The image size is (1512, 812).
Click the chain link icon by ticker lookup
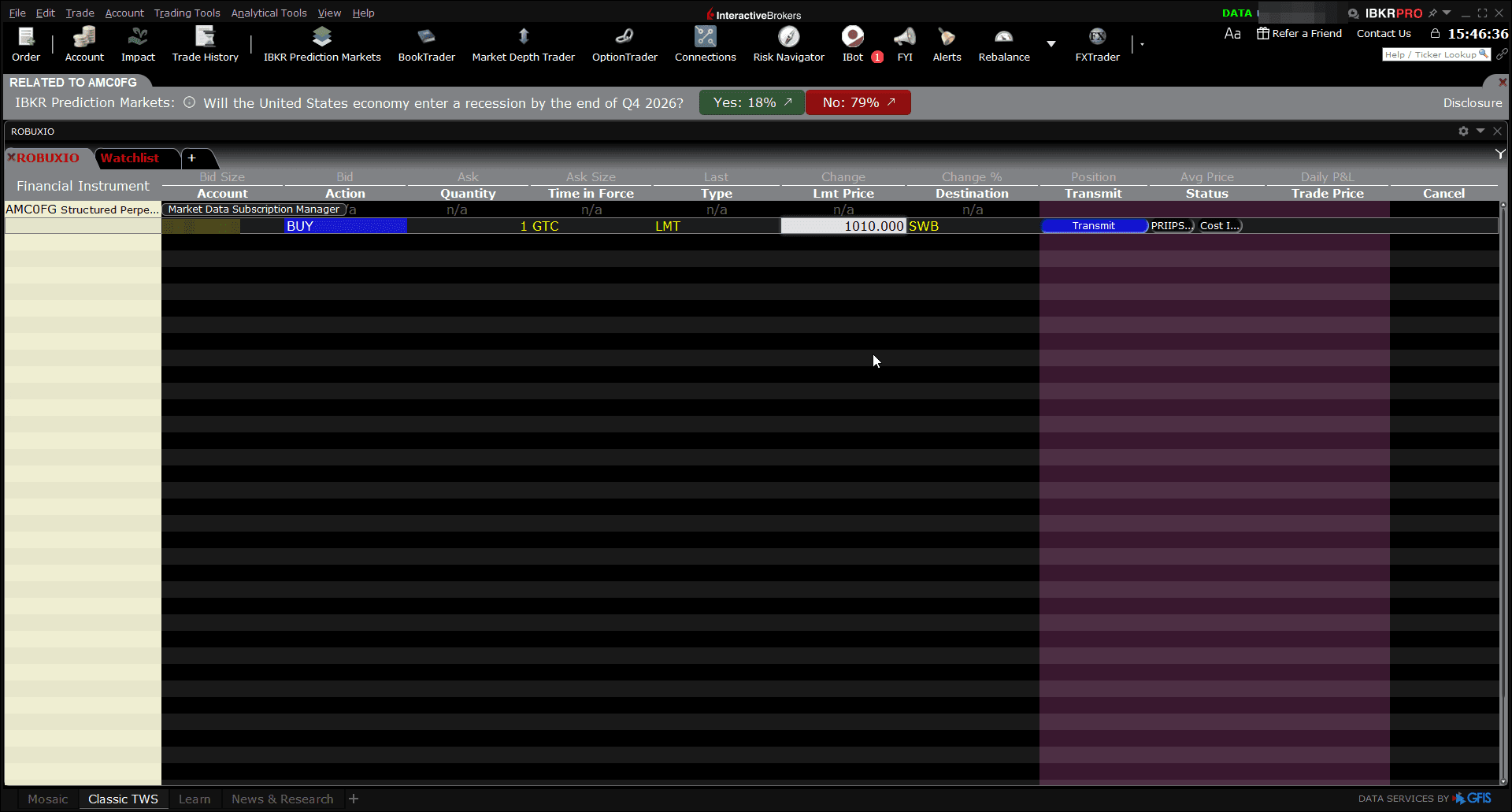(1502, 54)
